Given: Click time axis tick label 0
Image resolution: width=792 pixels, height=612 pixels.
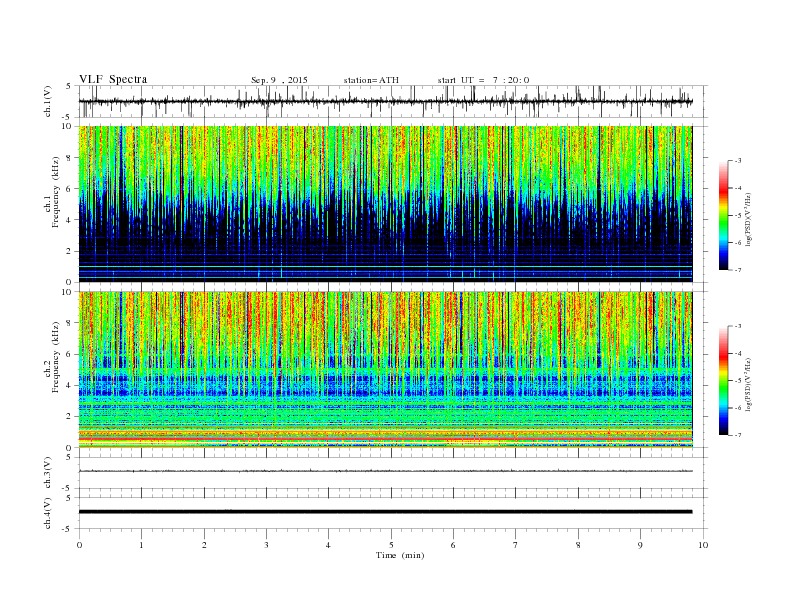Looking at the screenshot, I should point(79,545).
